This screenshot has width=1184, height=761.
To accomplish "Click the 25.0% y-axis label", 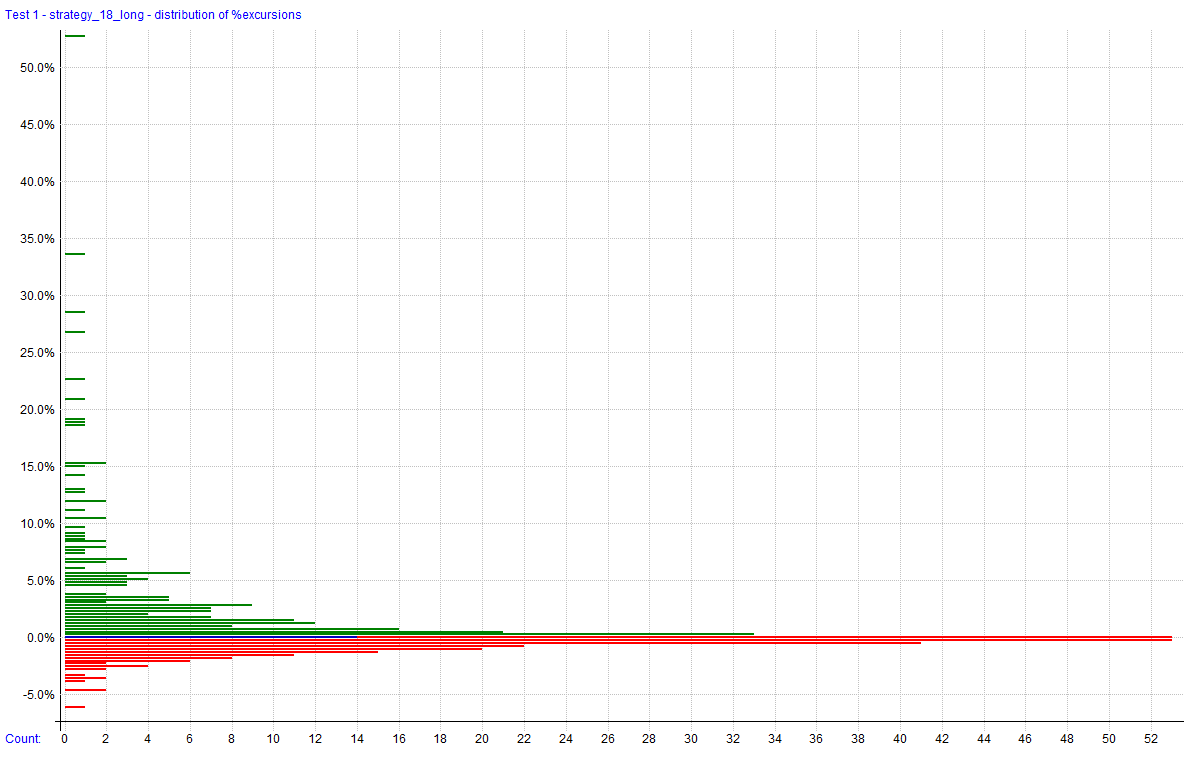I will (x=37, y=353).
